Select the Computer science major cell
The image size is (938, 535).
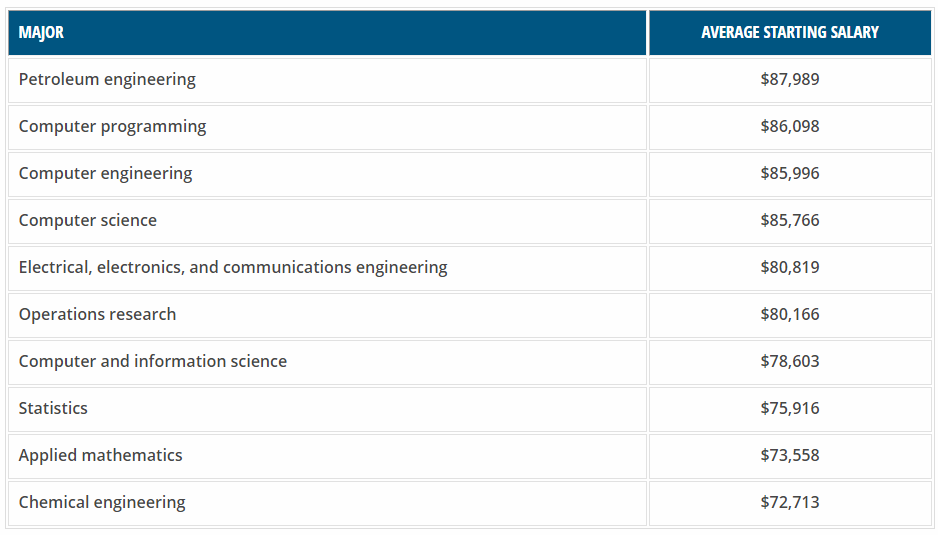pyautogui.click(x=88, y=220)
